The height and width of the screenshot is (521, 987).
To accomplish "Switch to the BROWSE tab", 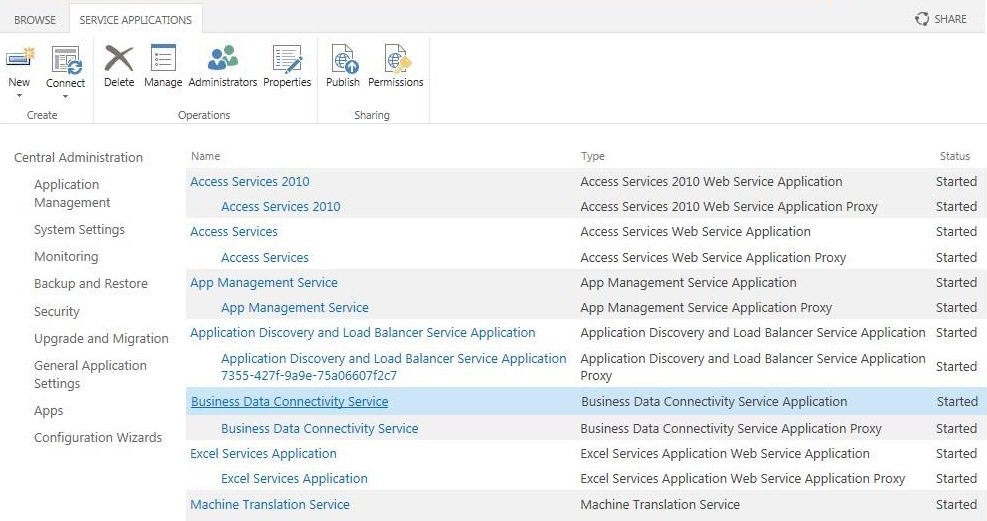I will click(x=35, y=20).
